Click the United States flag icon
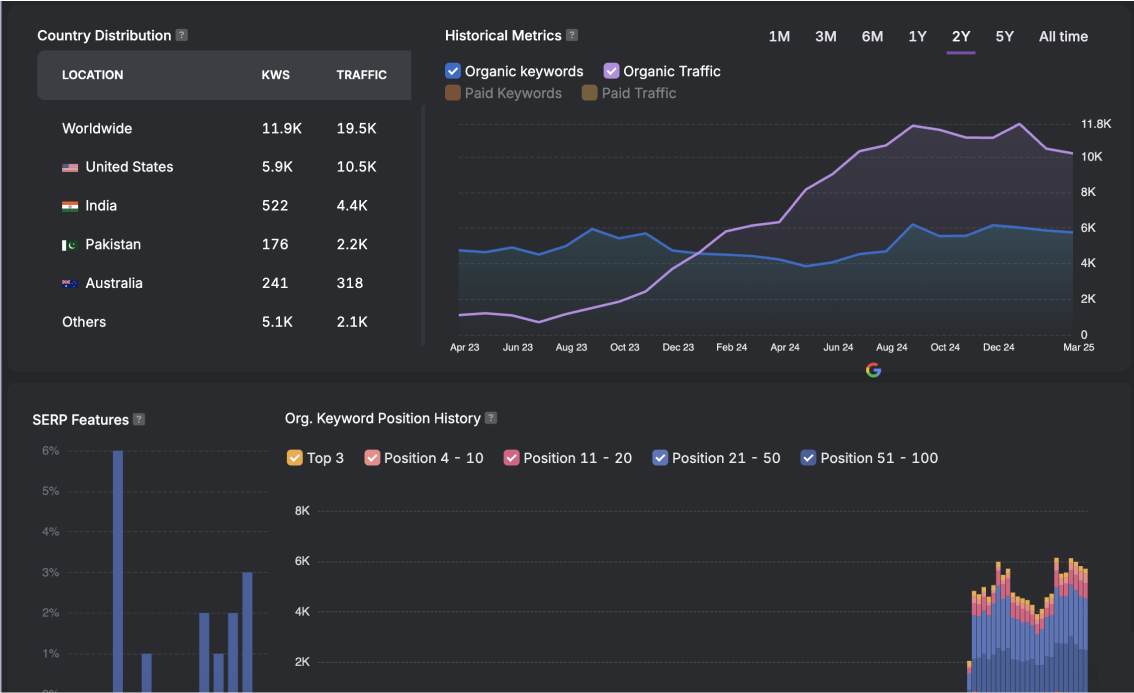The width and height of the screenshot is (1134, 693). coord(70,167)
